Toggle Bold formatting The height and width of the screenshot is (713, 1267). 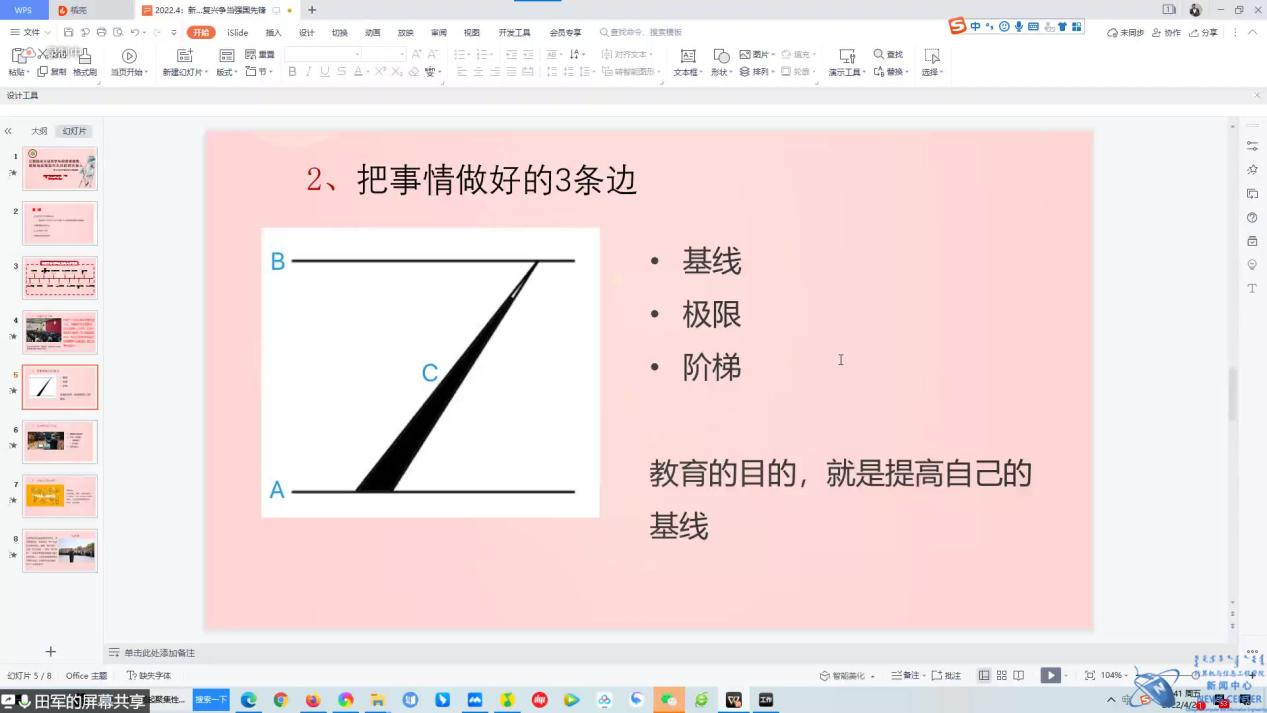292,72
